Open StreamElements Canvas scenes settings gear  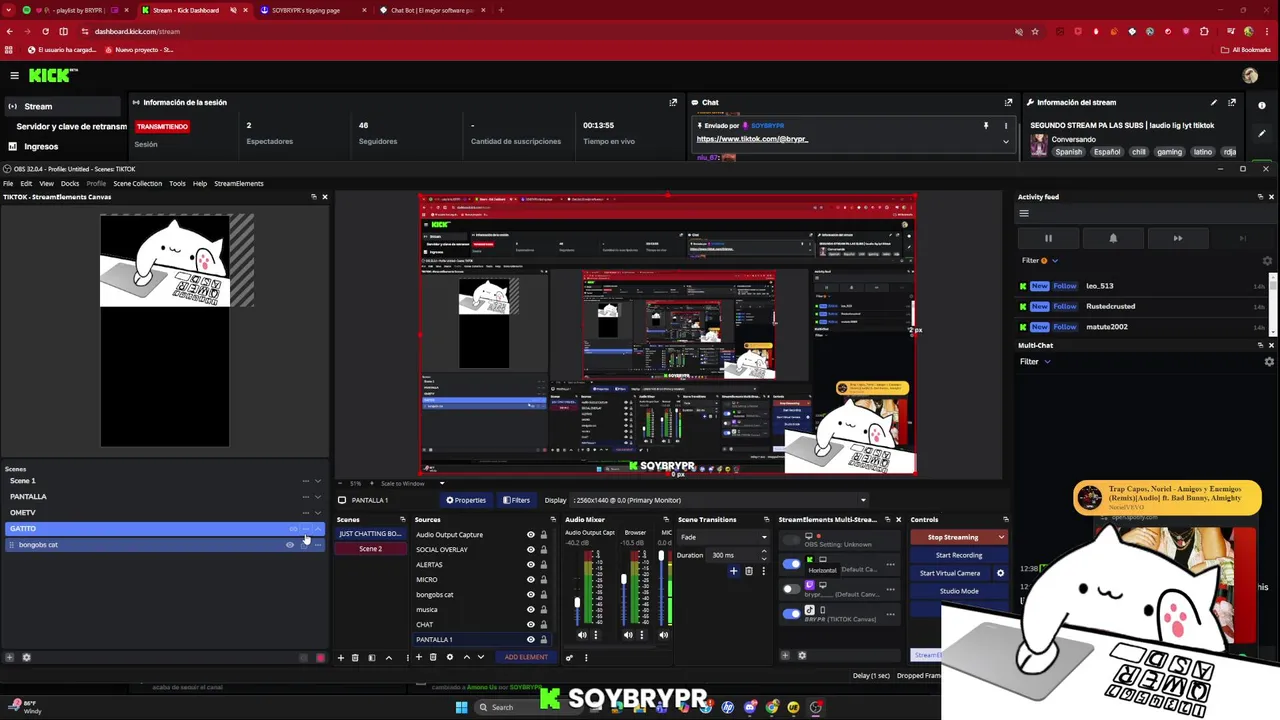(26, 657)
